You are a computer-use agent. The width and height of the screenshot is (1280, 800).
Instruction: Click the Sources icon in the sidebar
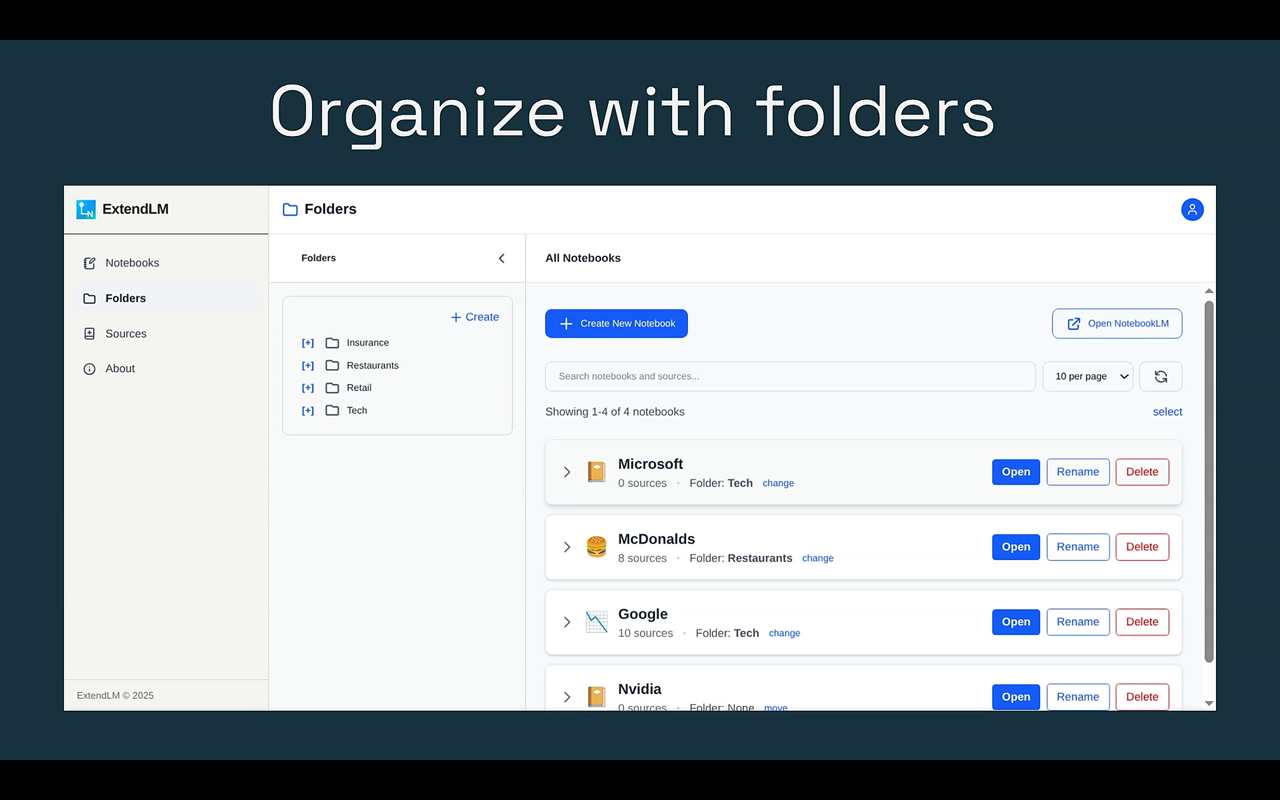tap(89, 333)
